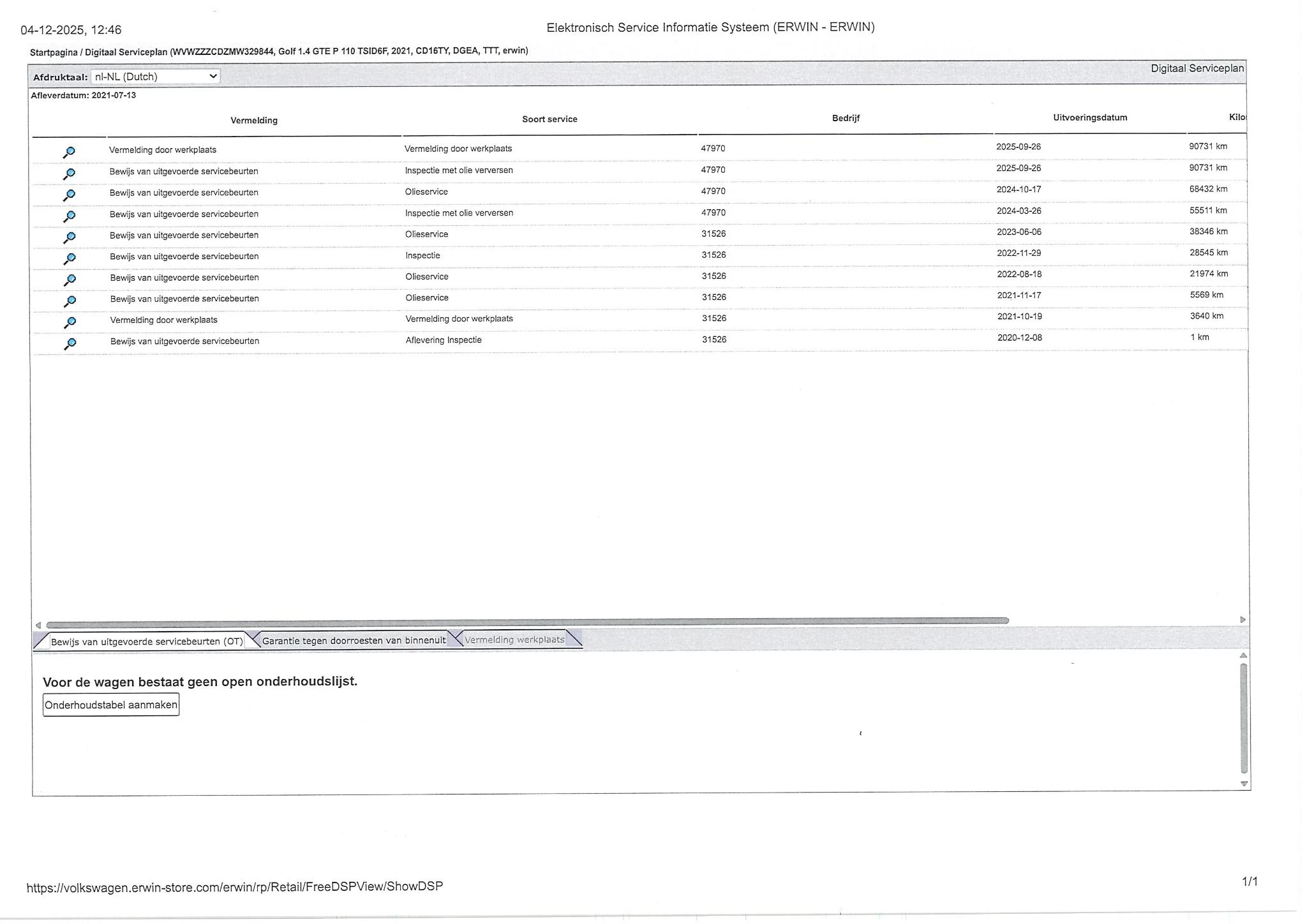Click magnifier for the 2024-03-26 inspection row
Viewport: 1307px width, 924px height.
[69, 216]
